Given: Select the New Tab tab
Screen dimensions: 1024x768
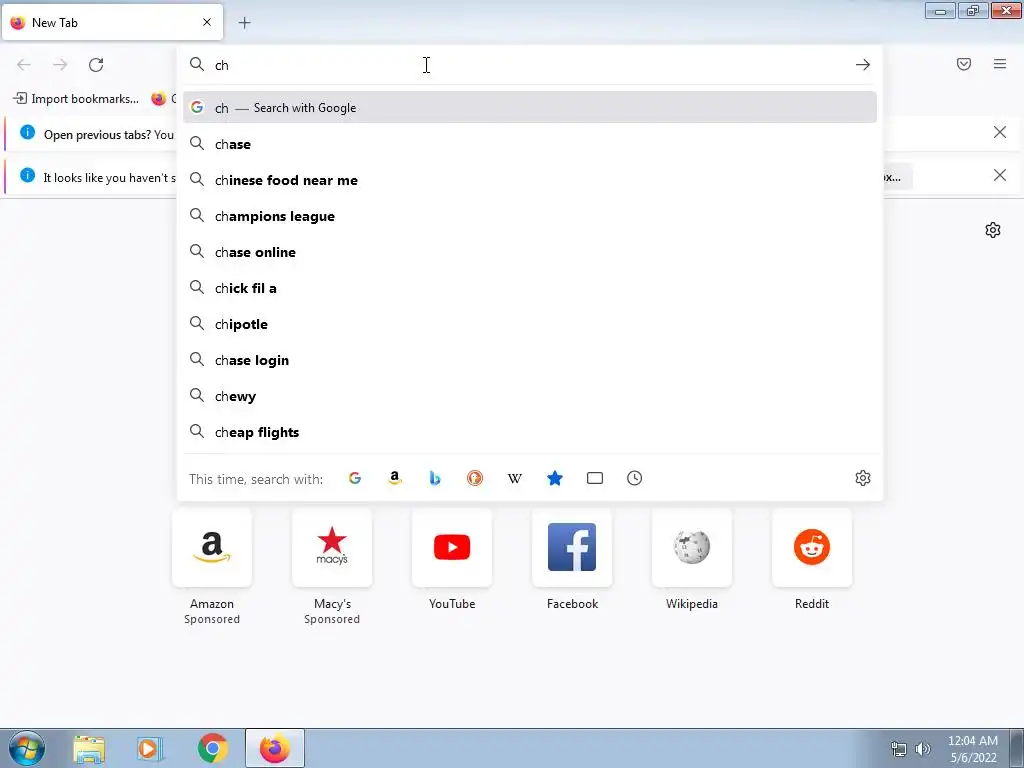Looking at the screenshot, I should (x=112, y=22).
